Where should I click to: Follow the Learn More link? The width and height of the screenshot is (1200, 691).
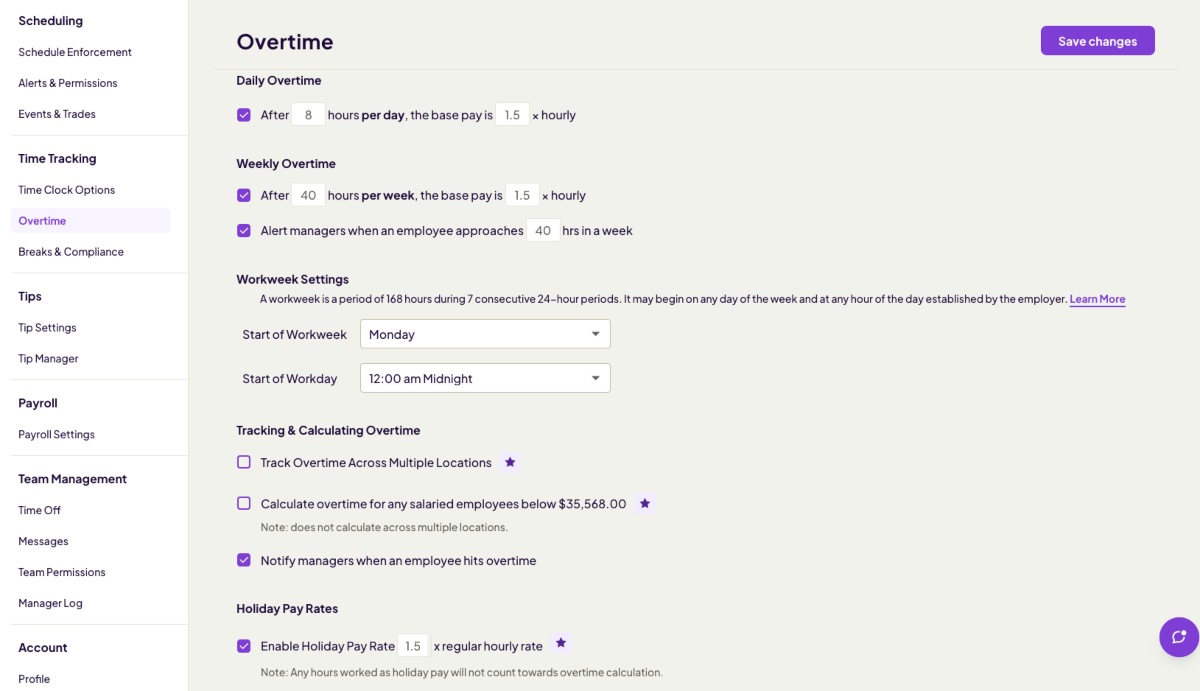(1097, 299)
